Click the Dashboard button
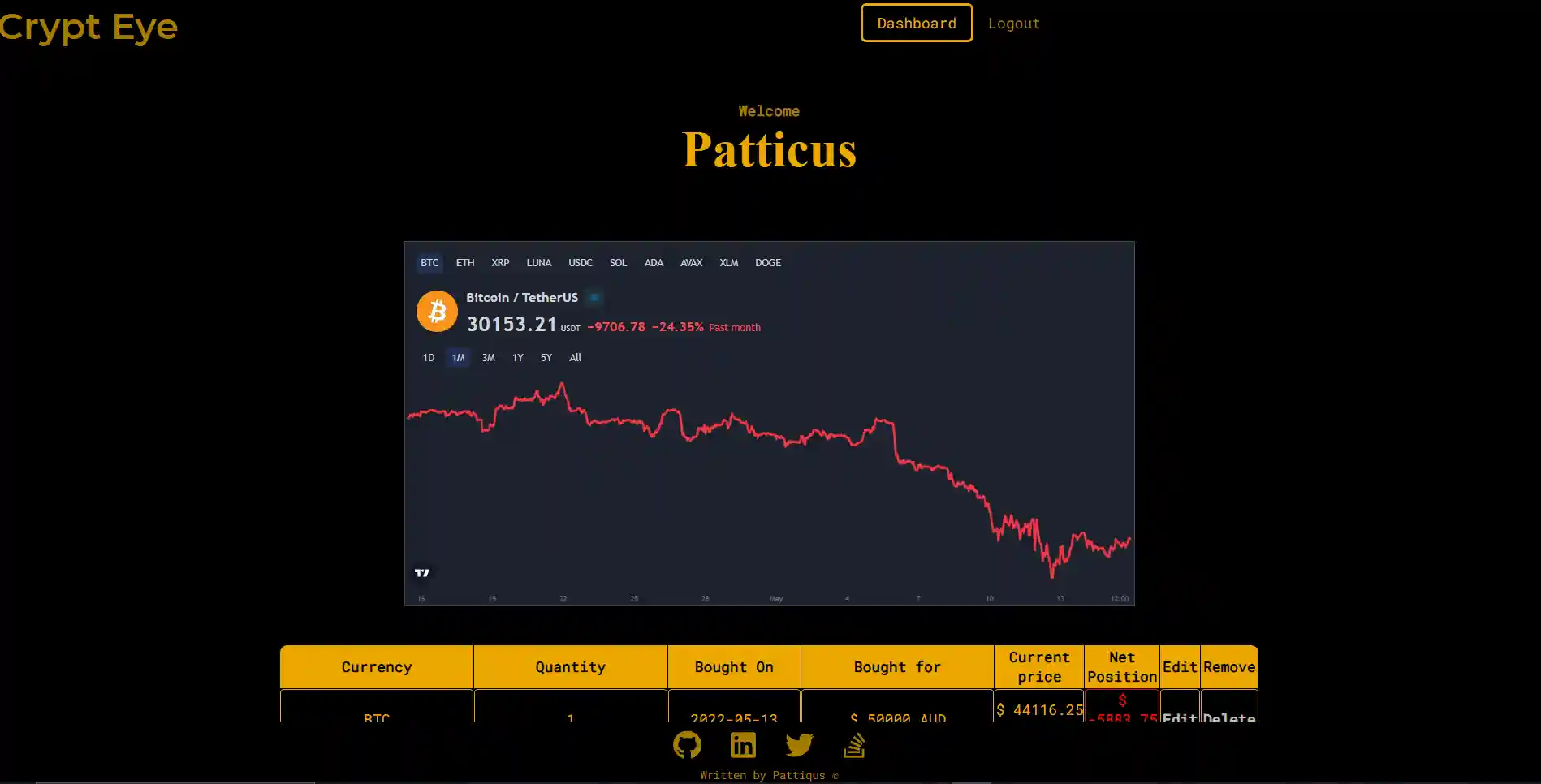Screen dimensions: 1541x784 click(x=916, y=23)
